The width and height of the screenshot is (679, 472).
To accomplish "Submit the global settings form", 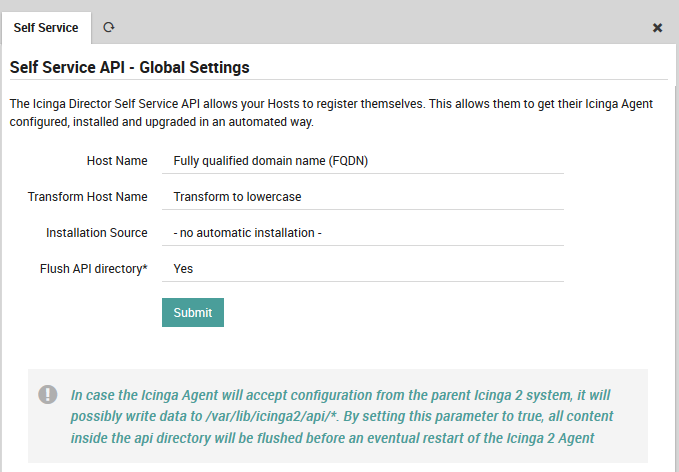I will pyautogui.click(x=192, y=312).
